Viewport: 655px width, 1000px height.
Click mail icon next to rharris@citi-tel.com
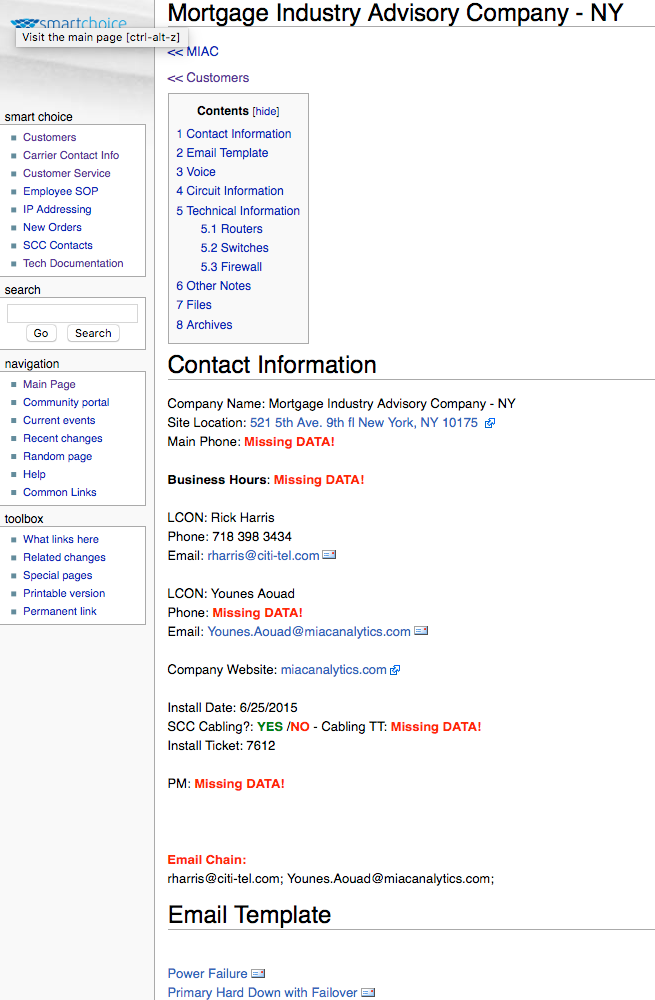pos(329,555)
